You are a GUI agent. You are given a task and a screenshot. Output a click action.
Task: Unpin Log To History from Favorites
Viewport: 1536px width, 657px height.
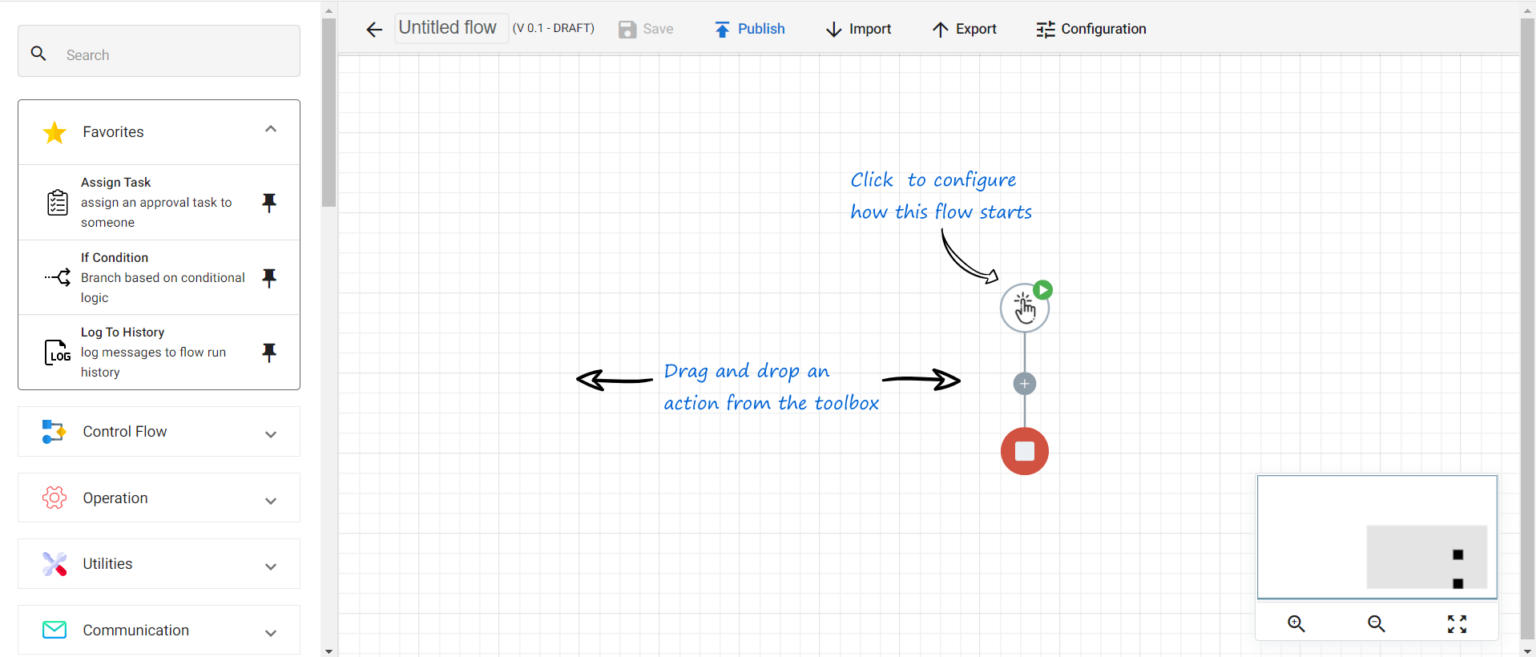(x=269, y=351)
